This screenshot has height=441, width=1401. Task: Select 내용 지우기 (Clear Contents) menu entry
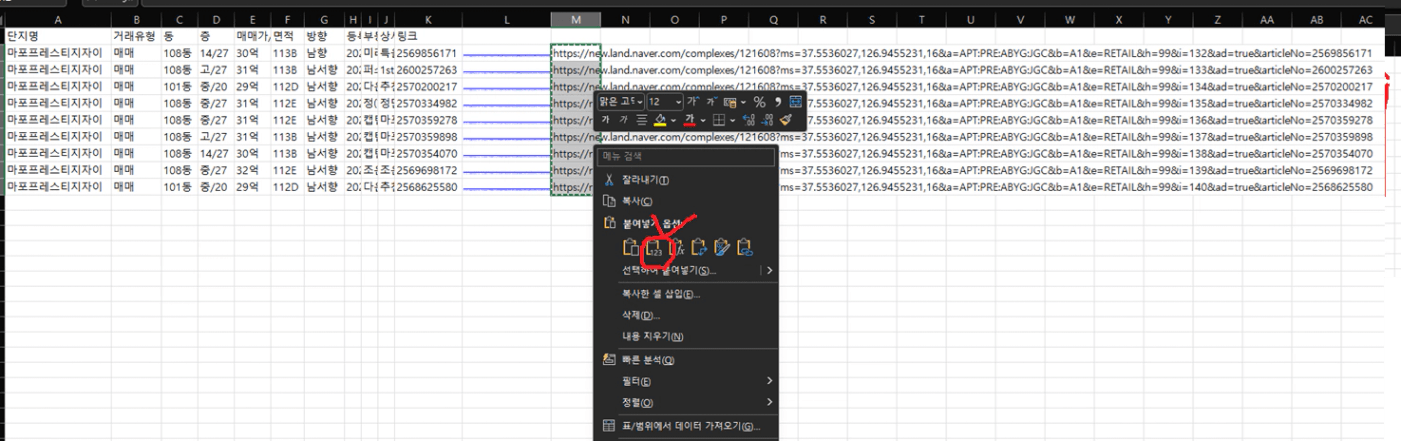652,337
